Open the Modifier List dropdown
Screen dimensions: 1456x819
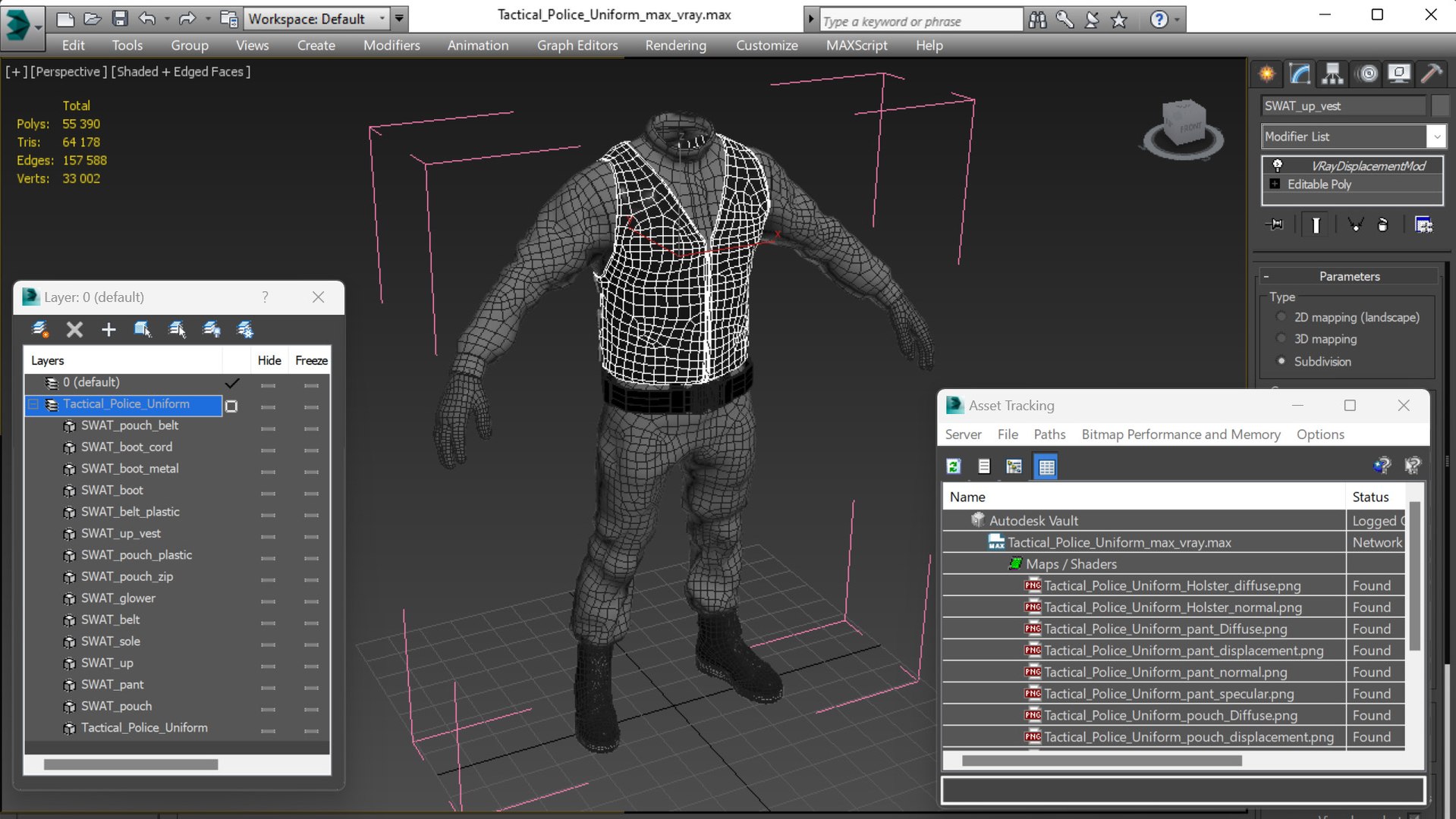[x=1436, y=136]
